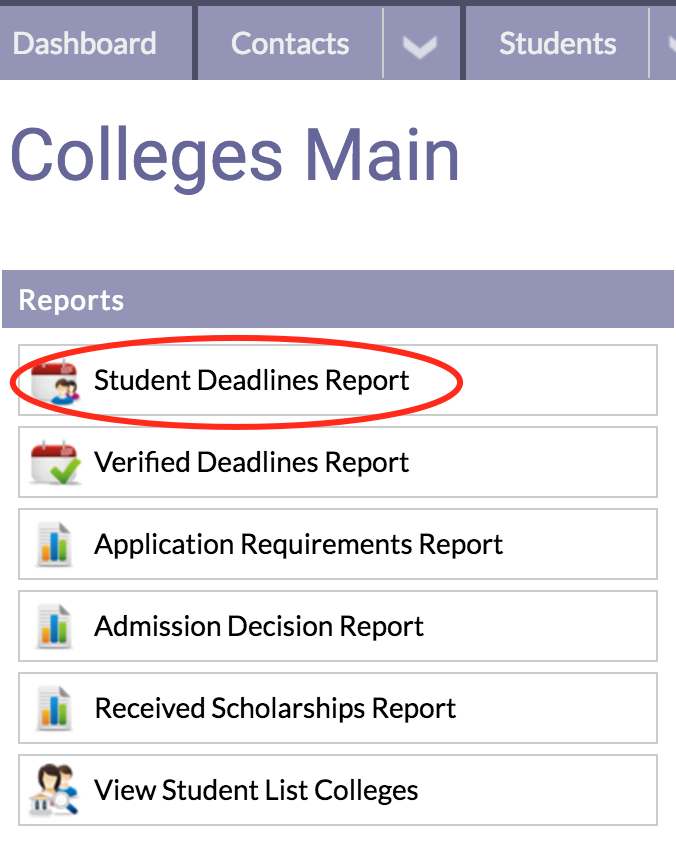Click empty space in Received Scholarships row
The height and width of the screenshot is (842, 676).
coord(556,708)
